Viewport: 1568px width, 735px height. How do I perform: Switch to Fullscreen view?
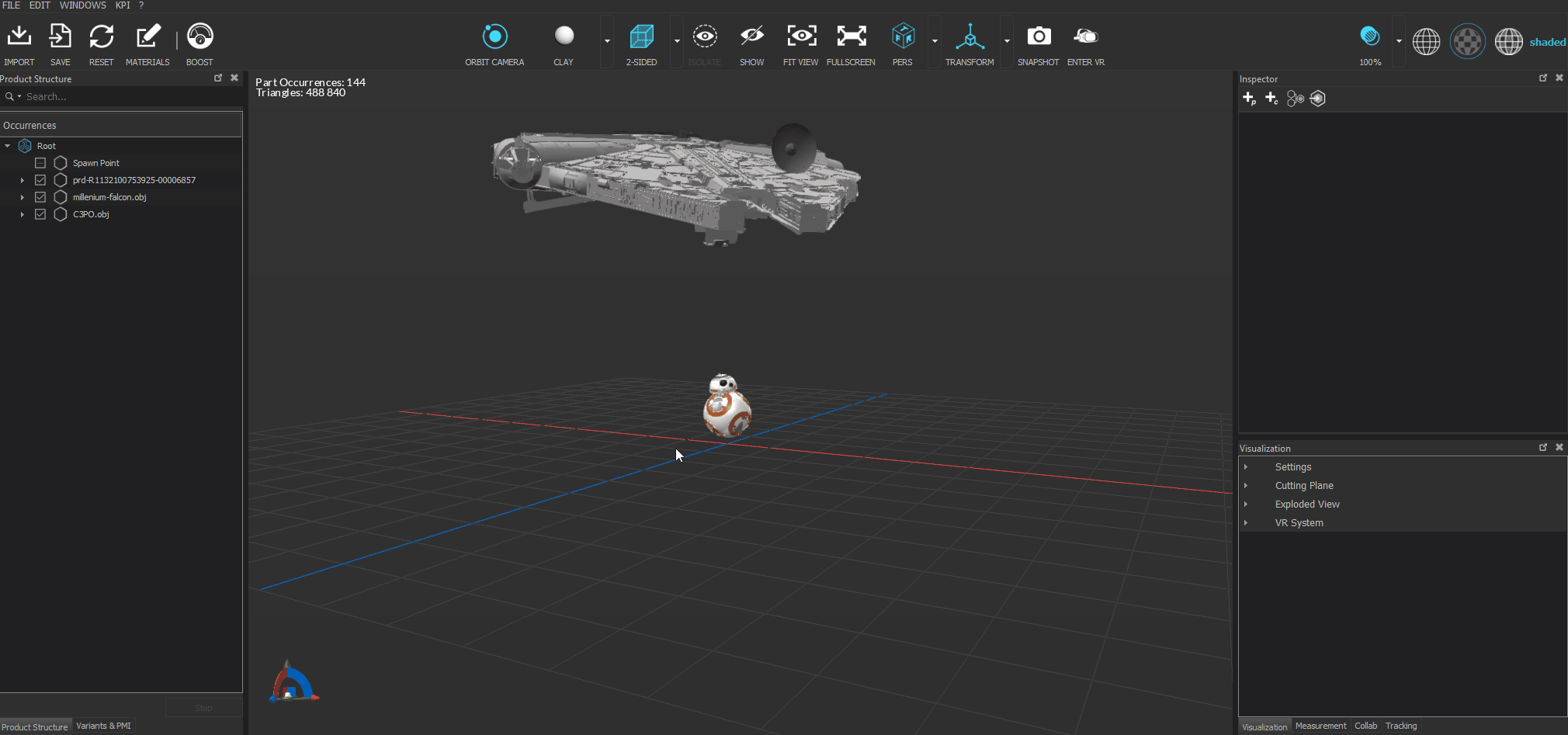click(852, 36)
